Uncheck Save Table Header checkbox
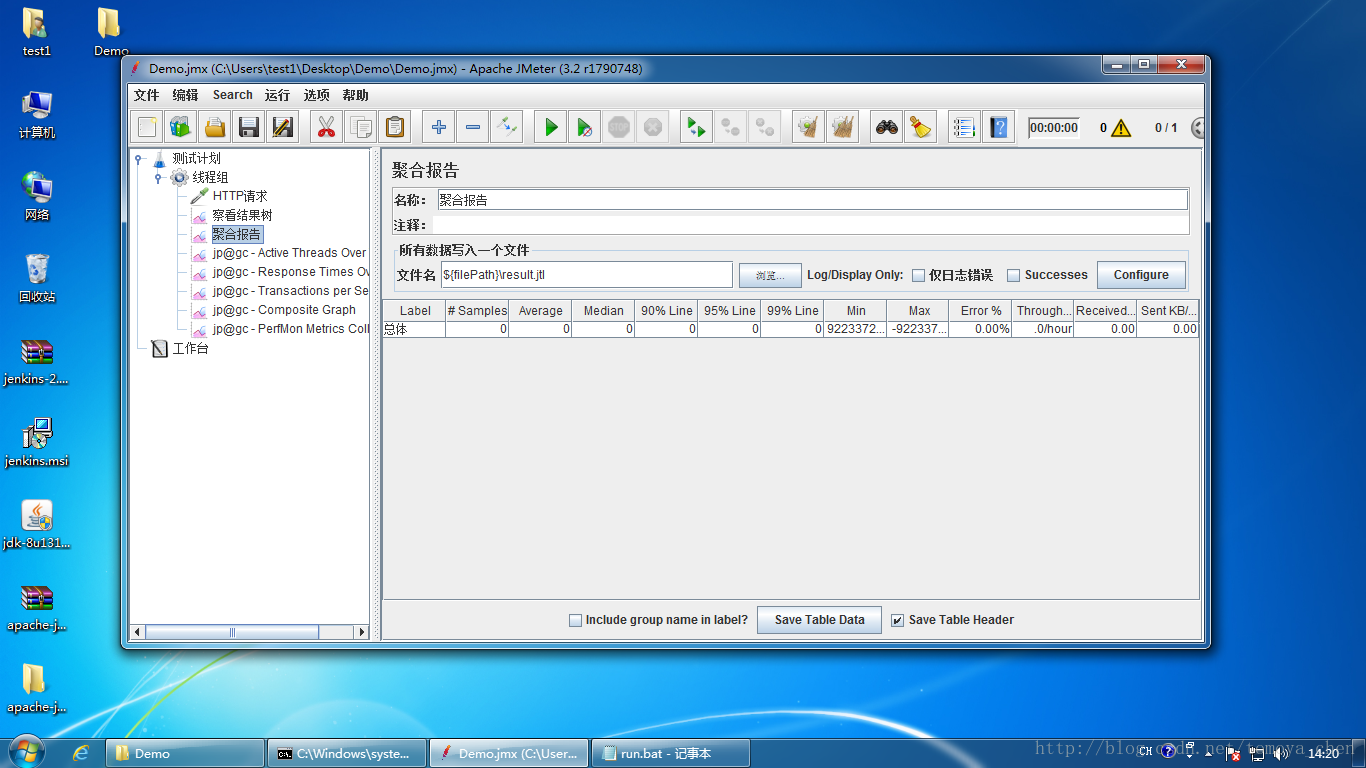1366x768 pixels. [898, 620]
